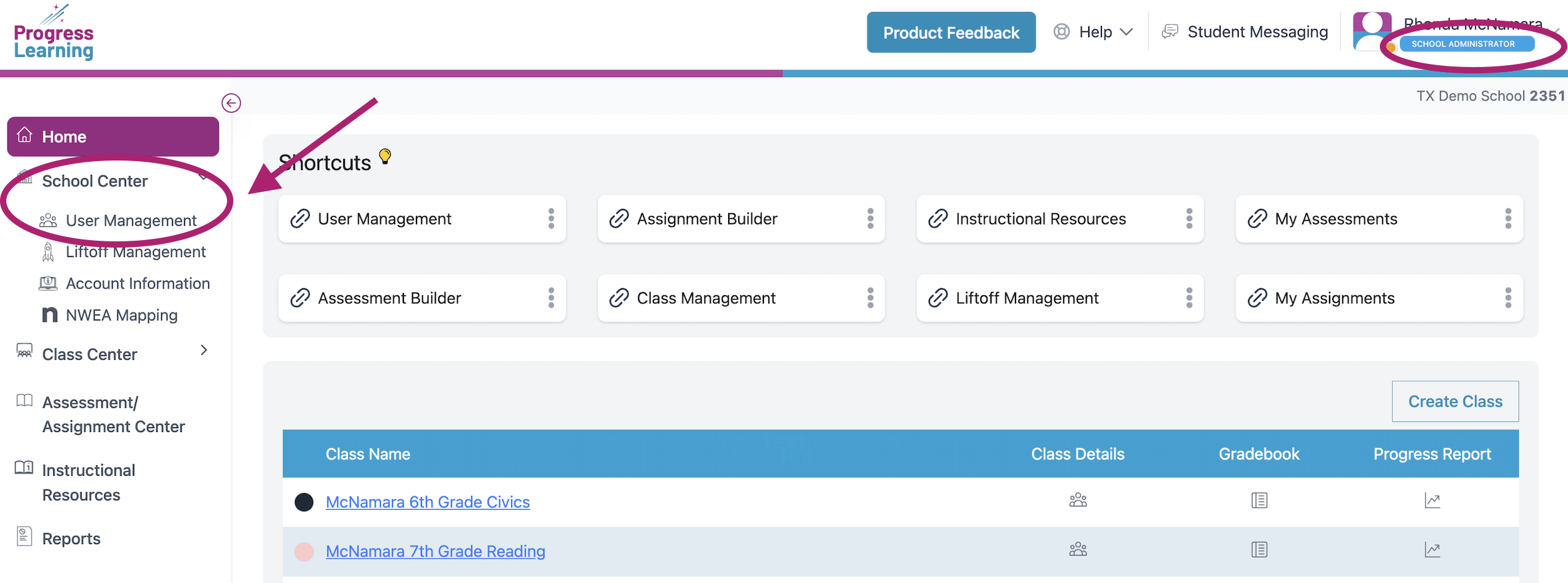Click the Class Name column header
This screenshot has height=583, width=1568.
[368, 454]
